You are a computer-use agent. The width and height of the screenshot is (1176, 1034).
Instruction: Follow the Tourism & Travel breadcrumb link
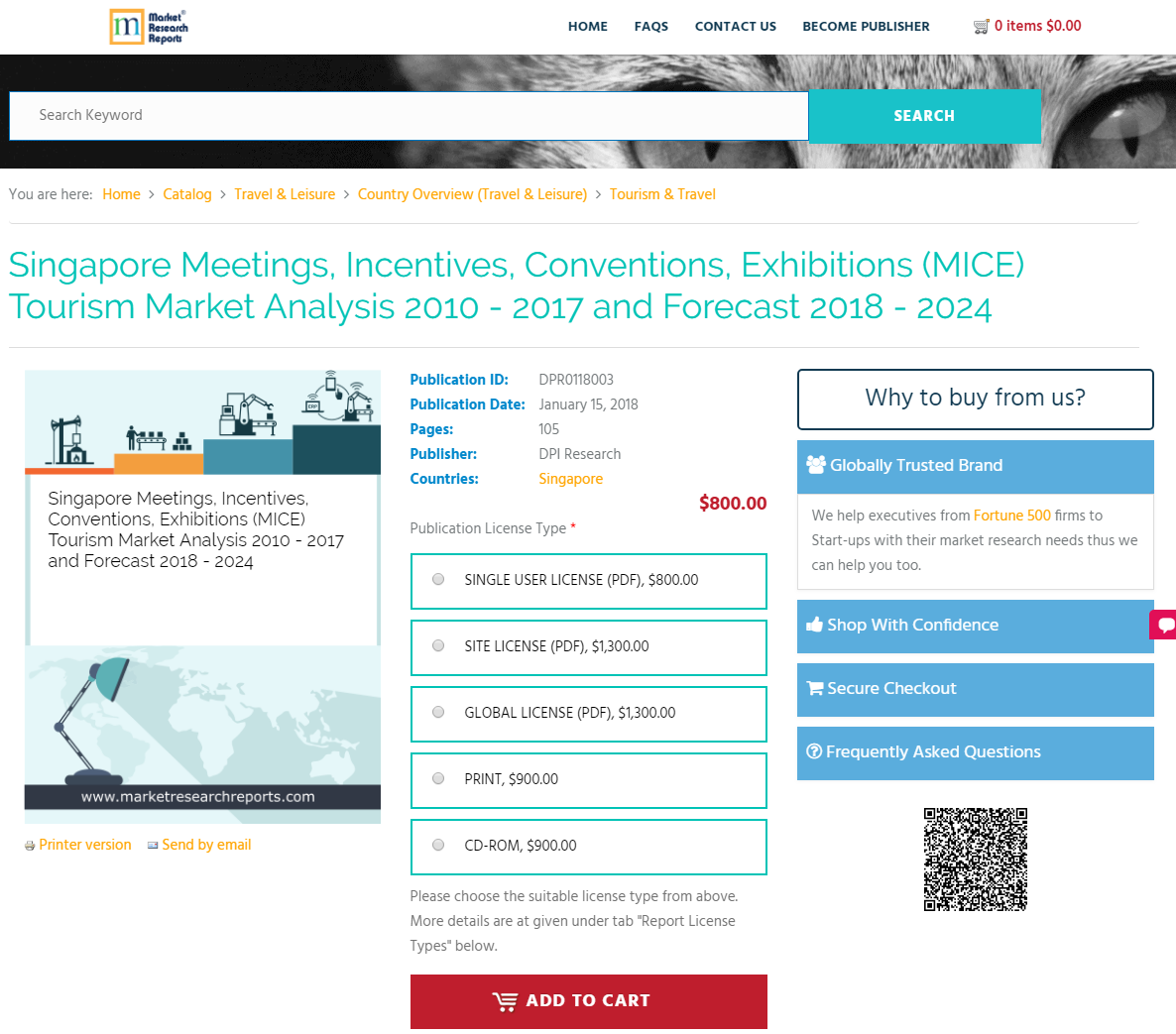tap(663, 194)
